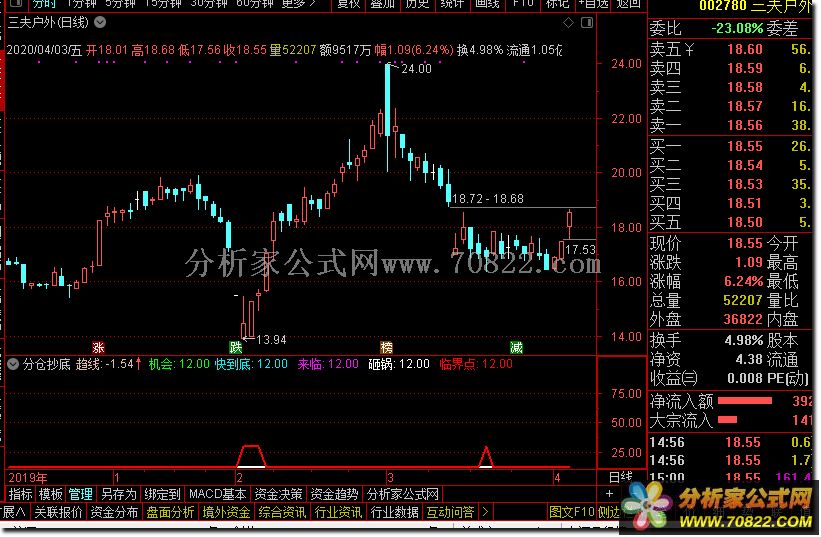821x537 pixels.
Task: Click the 榜 marker icon under chart
Action: pyautogui.click(x=386, y=346)
